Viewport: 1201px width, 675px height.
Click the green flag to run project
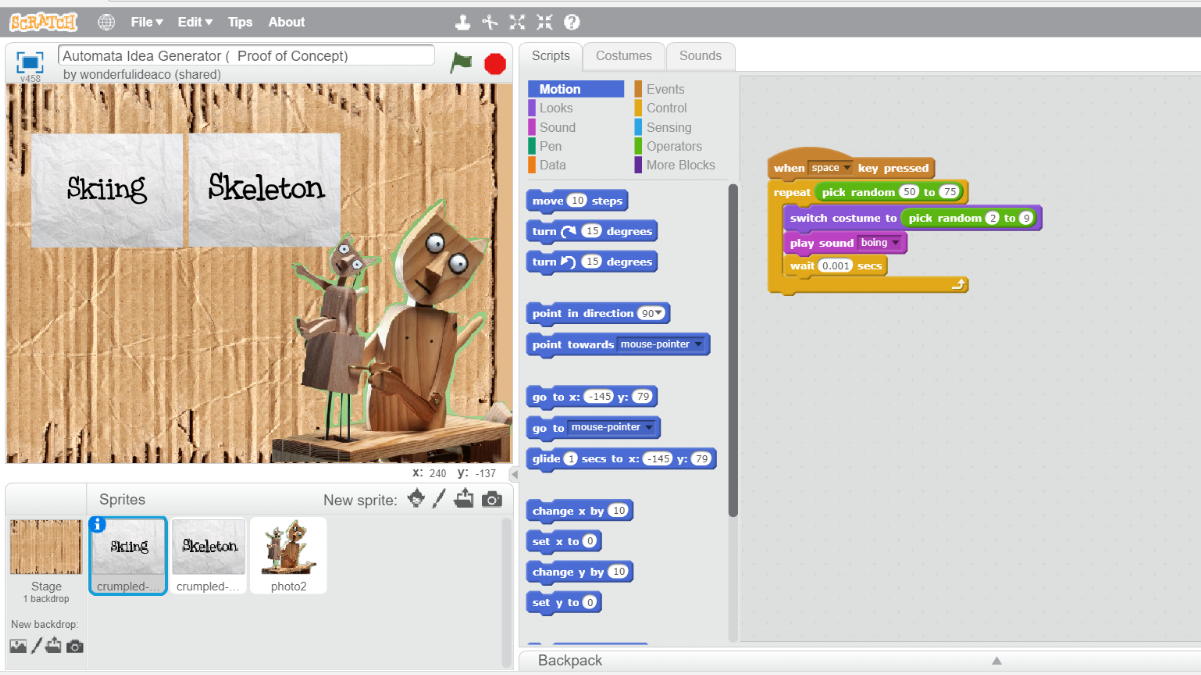coord(461,63)
